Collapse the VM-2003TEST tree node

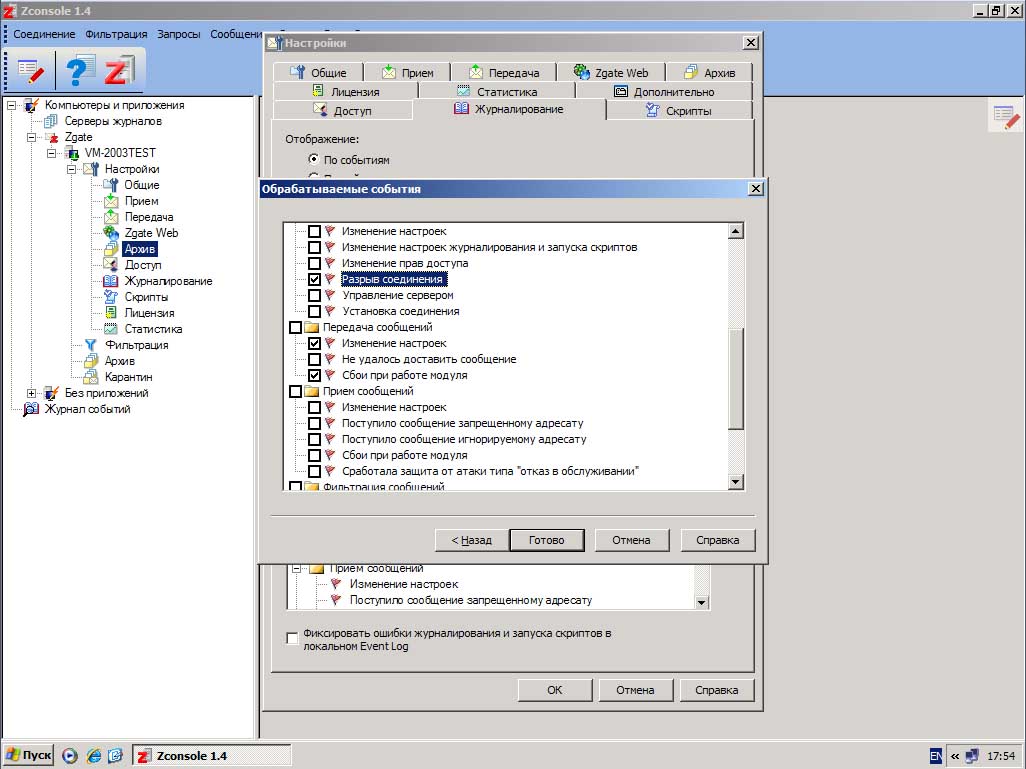tap(51, 153)
